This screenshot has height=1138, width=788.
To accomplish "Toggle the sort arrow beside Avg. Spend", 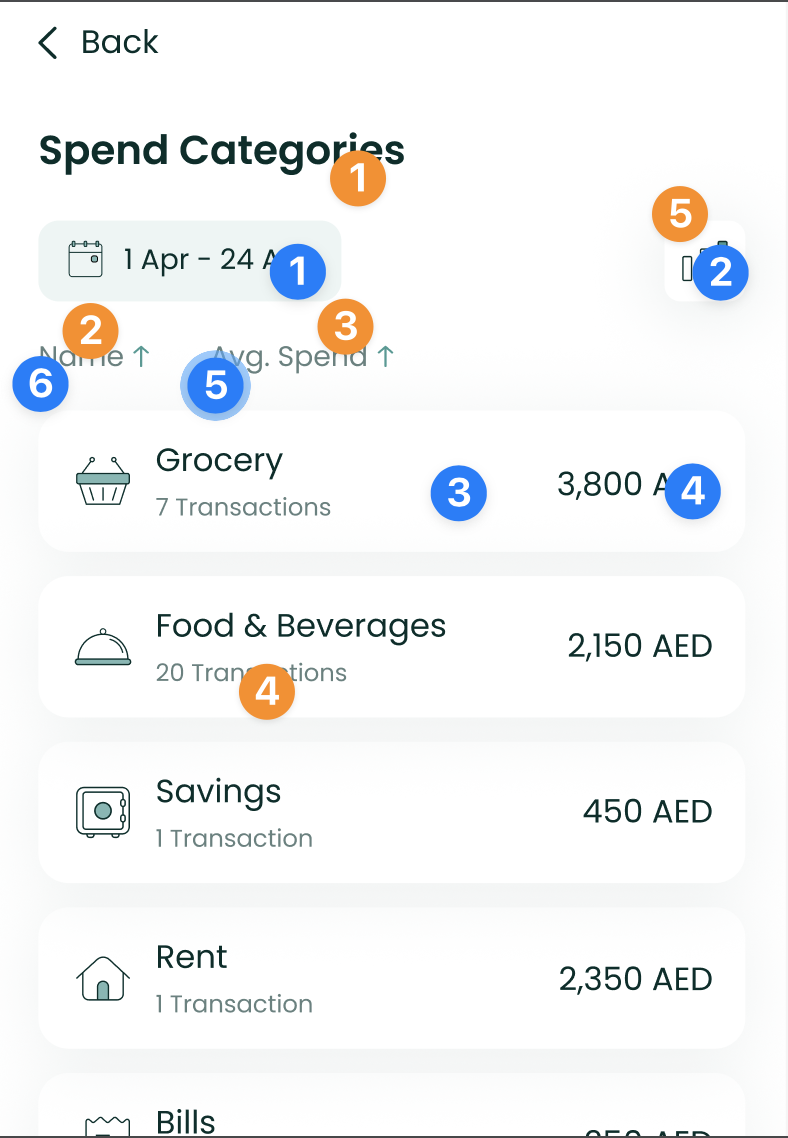I will click(386, 356).
